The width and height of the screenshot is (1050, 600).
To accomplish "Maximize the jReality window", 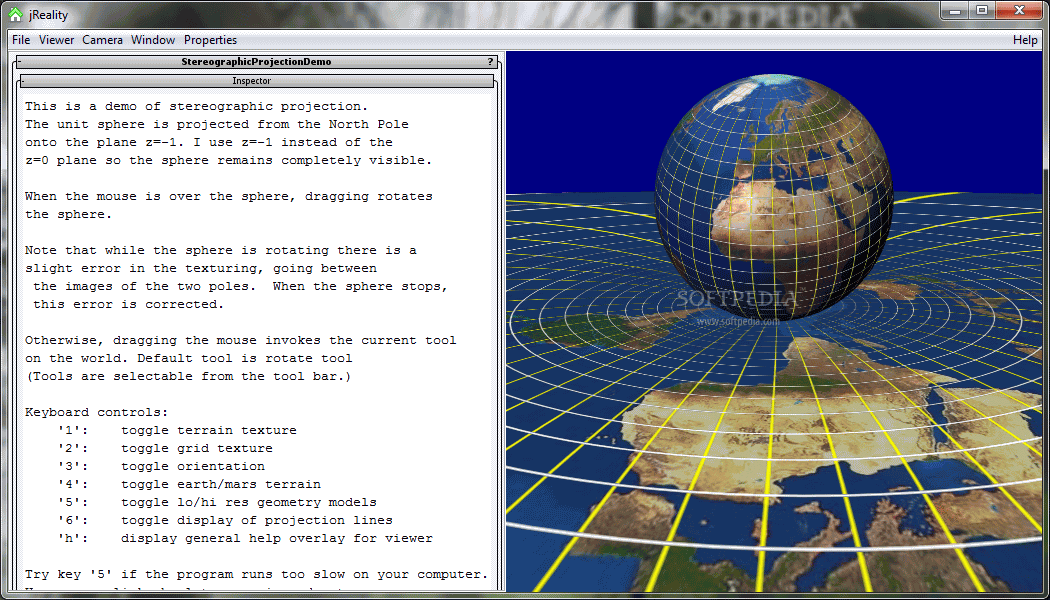I will coord(981,9).
